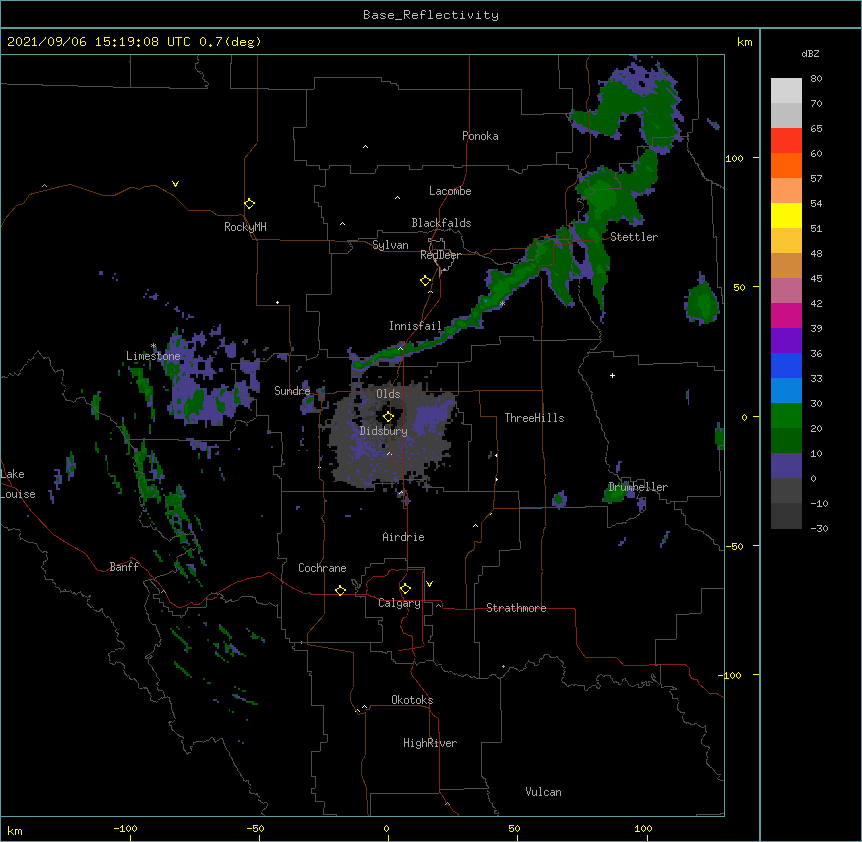Select the slate purple 10-0 dBZ legend swatch
The height and width of the screenshot is (842, 862).
(786, 466)
